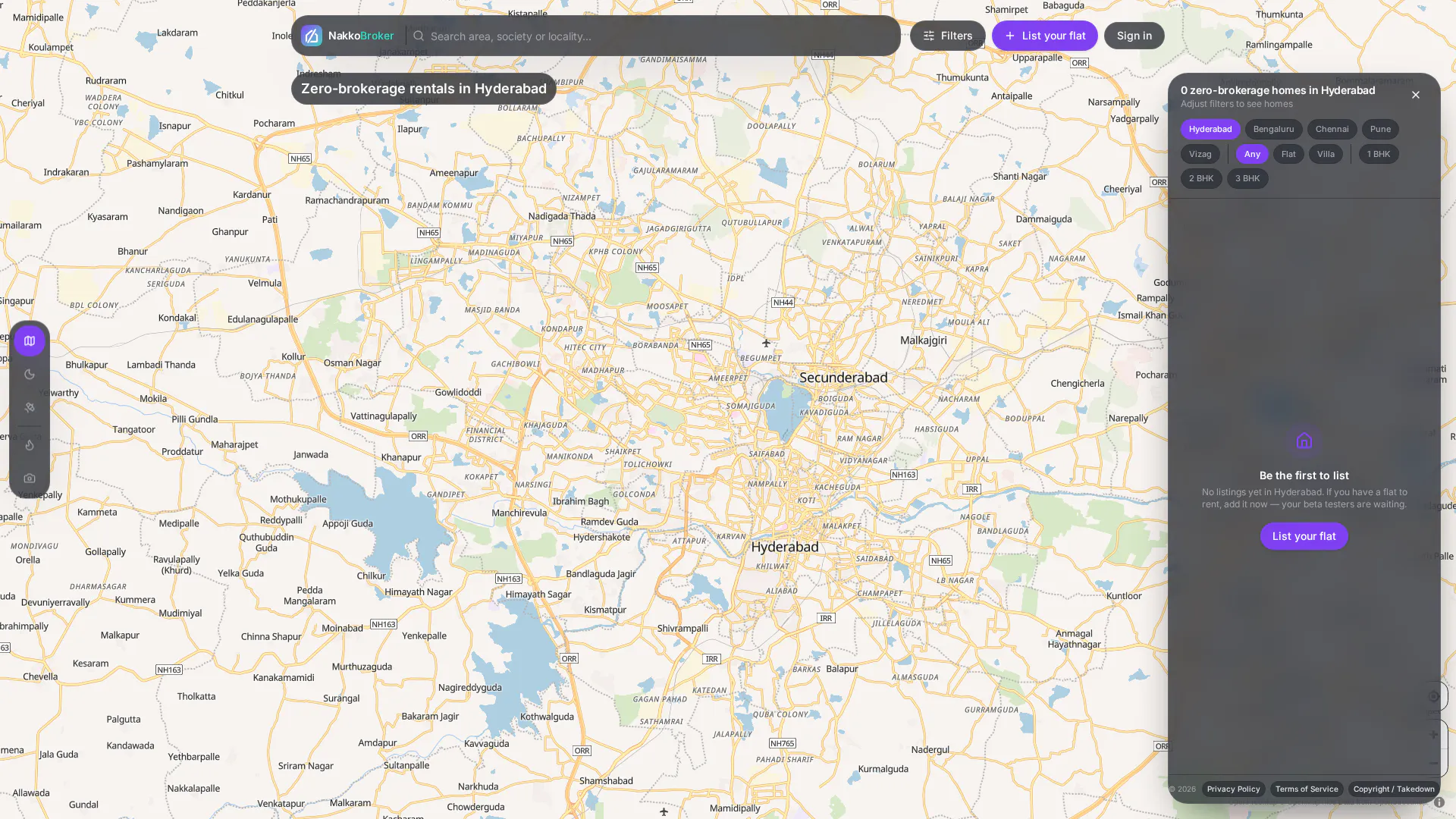The width and height of the screenshot is (1456, 819).
Task: Open the Copyright / Takedown link
Action: [x=1395, y=789]
